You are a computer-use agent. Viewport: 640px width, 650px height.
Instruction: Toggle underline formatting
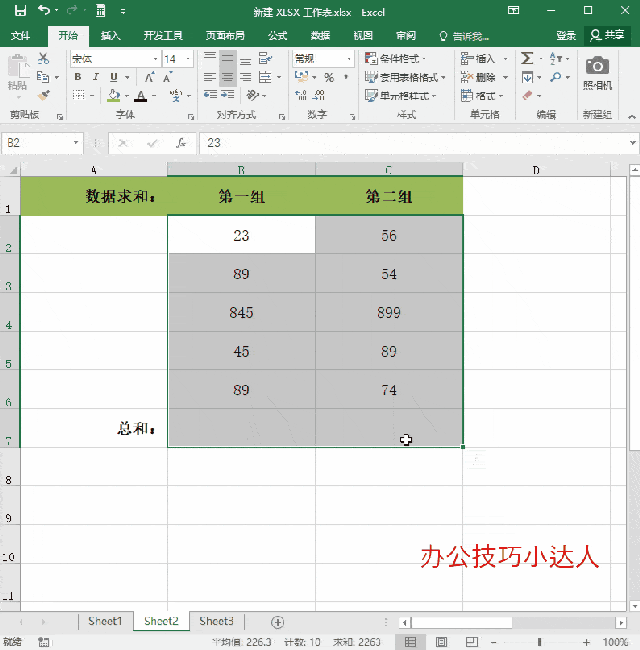click(x=114, y=77)
